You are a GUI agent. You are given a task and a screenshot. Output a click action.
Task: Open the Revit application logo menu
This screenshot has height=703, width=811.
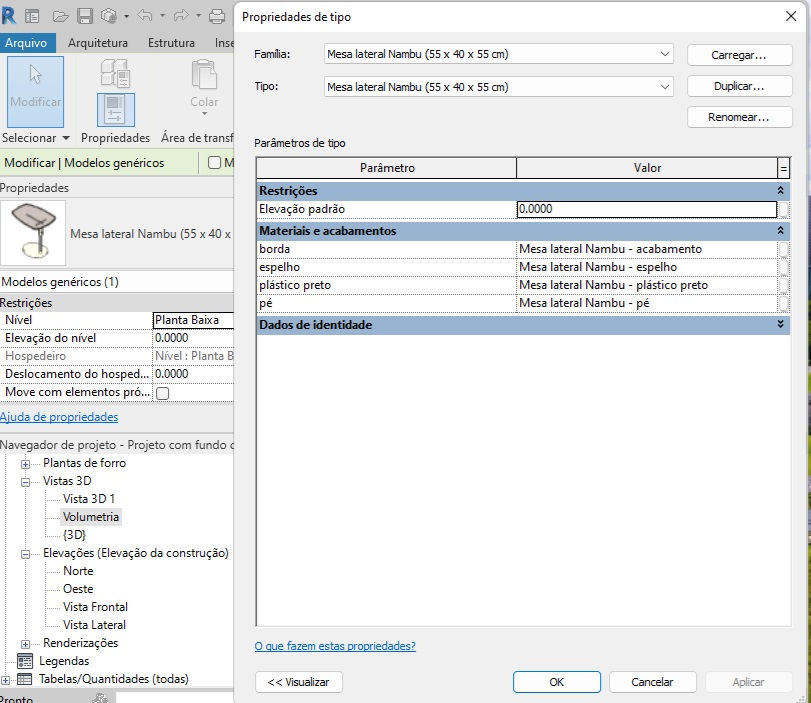(x=8, y=16)
